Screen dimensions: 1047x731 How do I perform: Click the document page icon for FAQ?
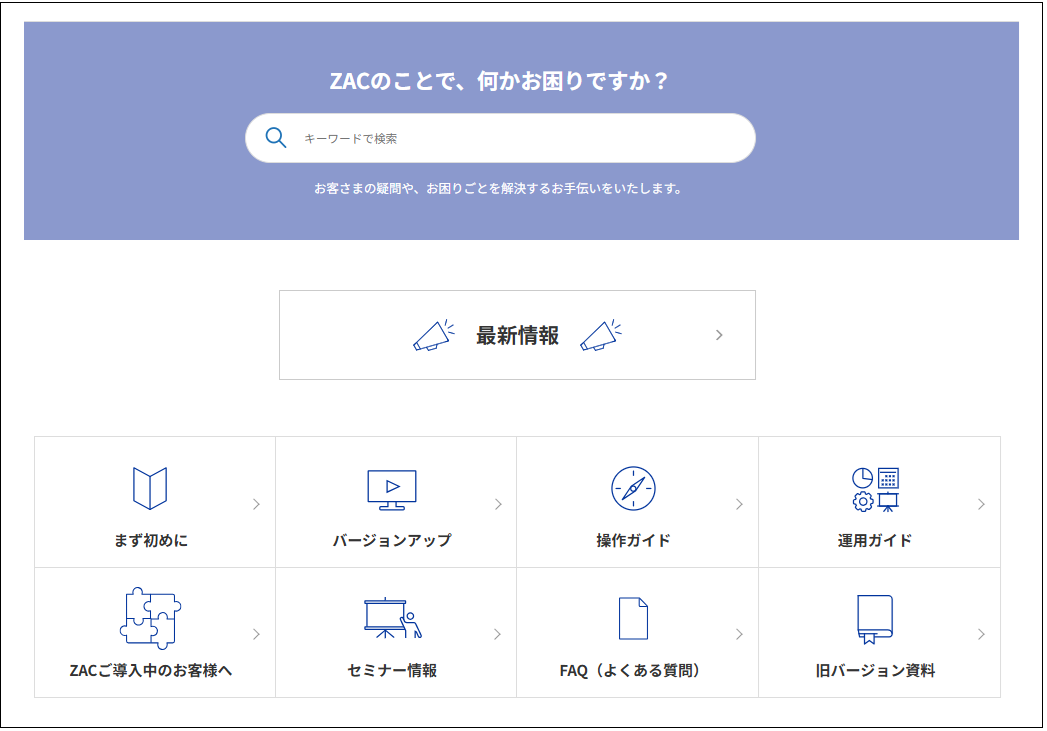click(x=633, y=618)
